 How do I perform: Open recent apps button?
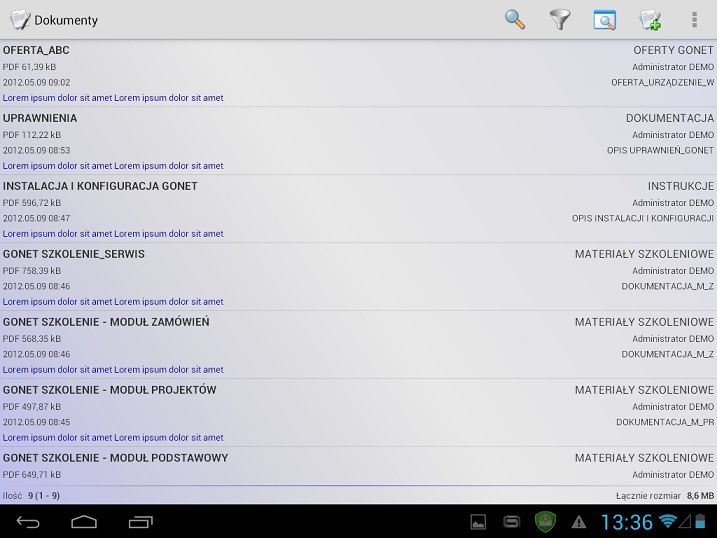point(140,522)
